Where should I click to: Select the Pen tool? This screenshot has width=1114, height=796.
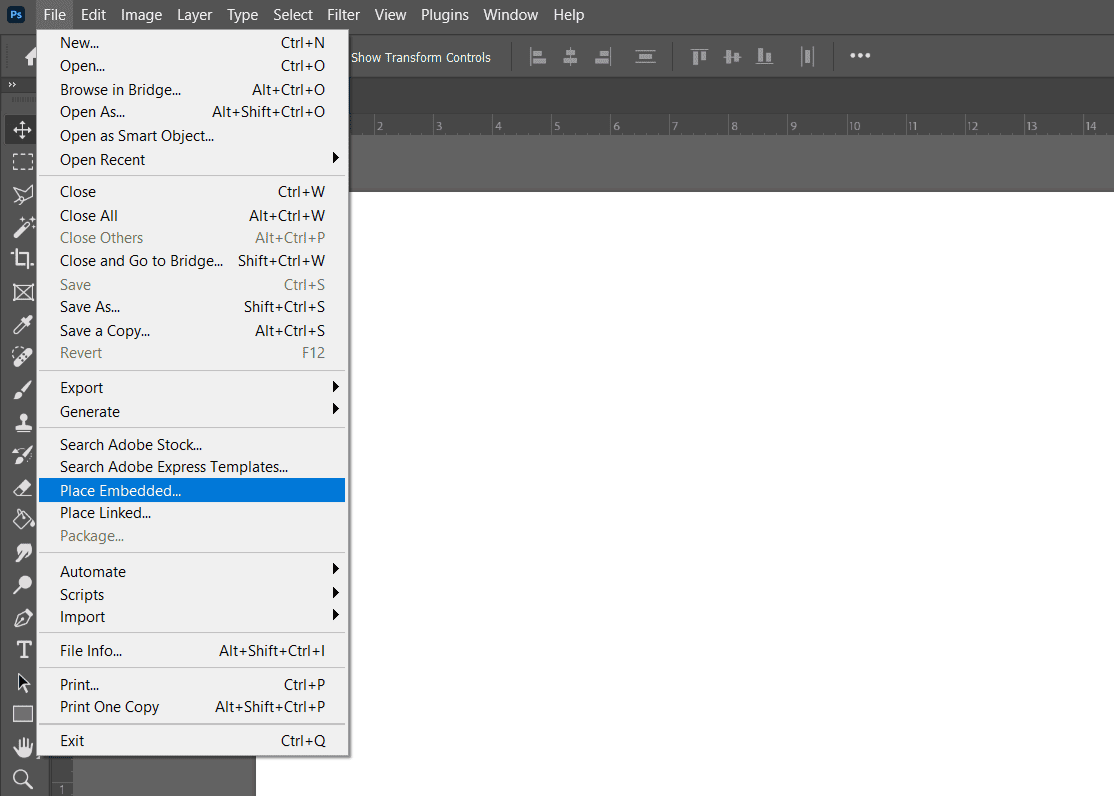click(23, 618)
